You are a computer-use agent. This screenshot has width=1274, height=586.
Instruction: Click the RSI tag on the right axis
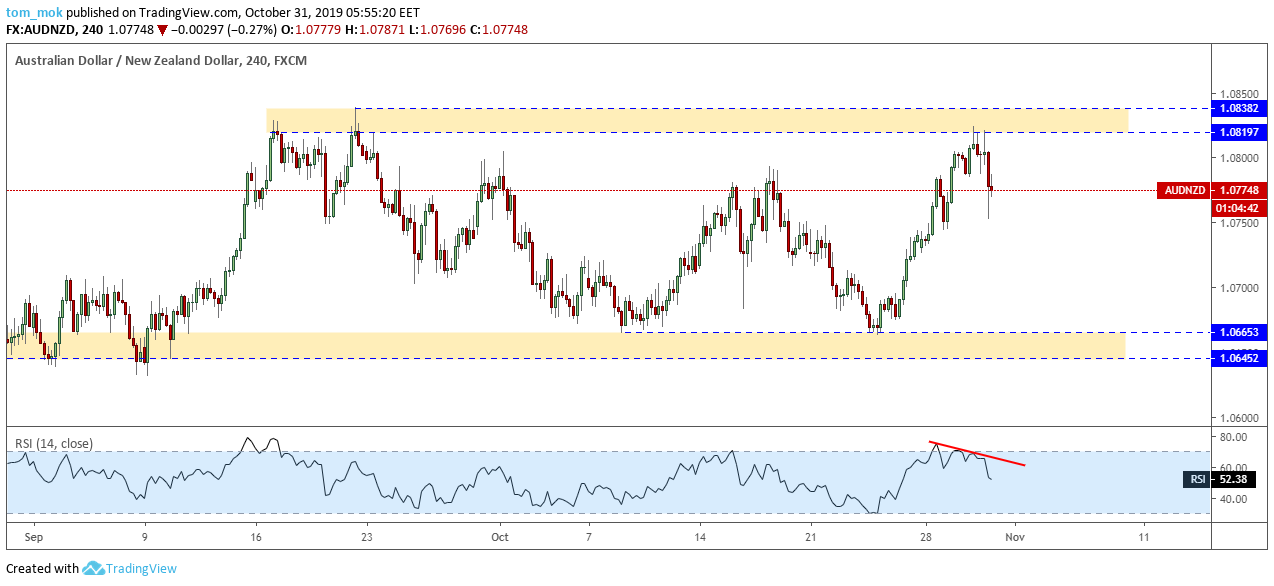(x=1197, y=480)
